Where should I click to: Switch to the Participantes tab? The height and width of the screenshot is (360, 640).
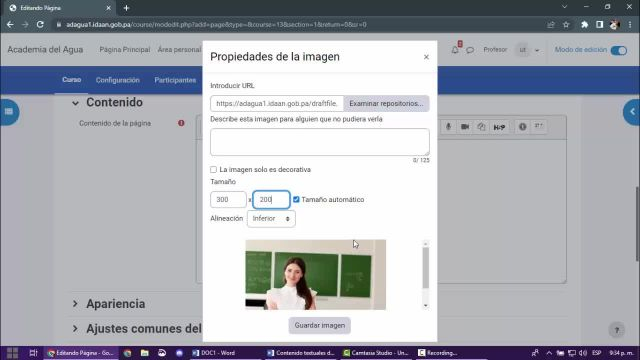click(x=175, y=80)
